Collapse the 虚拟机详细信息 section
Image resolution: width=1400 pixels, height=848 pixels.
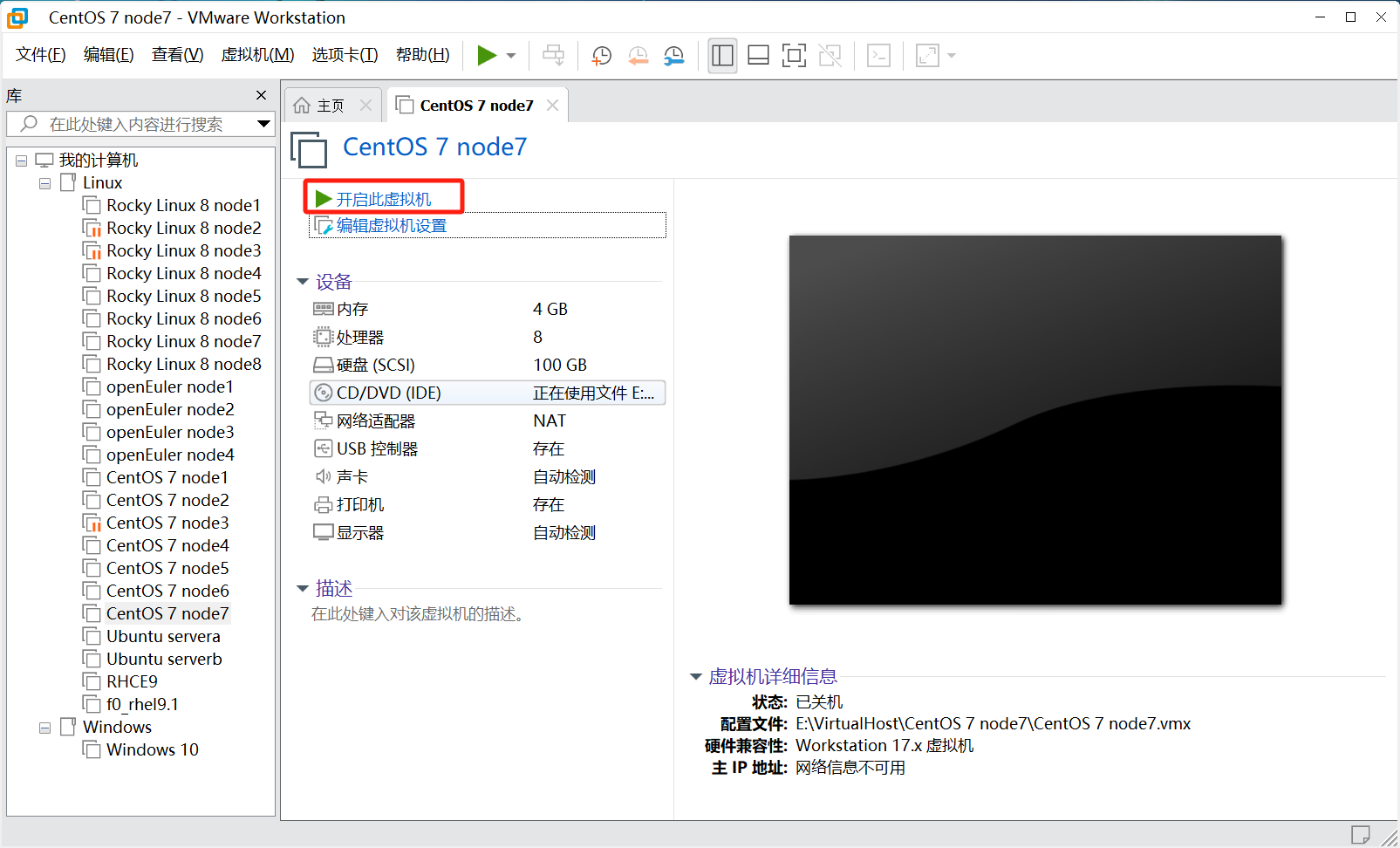pos(696,676)
